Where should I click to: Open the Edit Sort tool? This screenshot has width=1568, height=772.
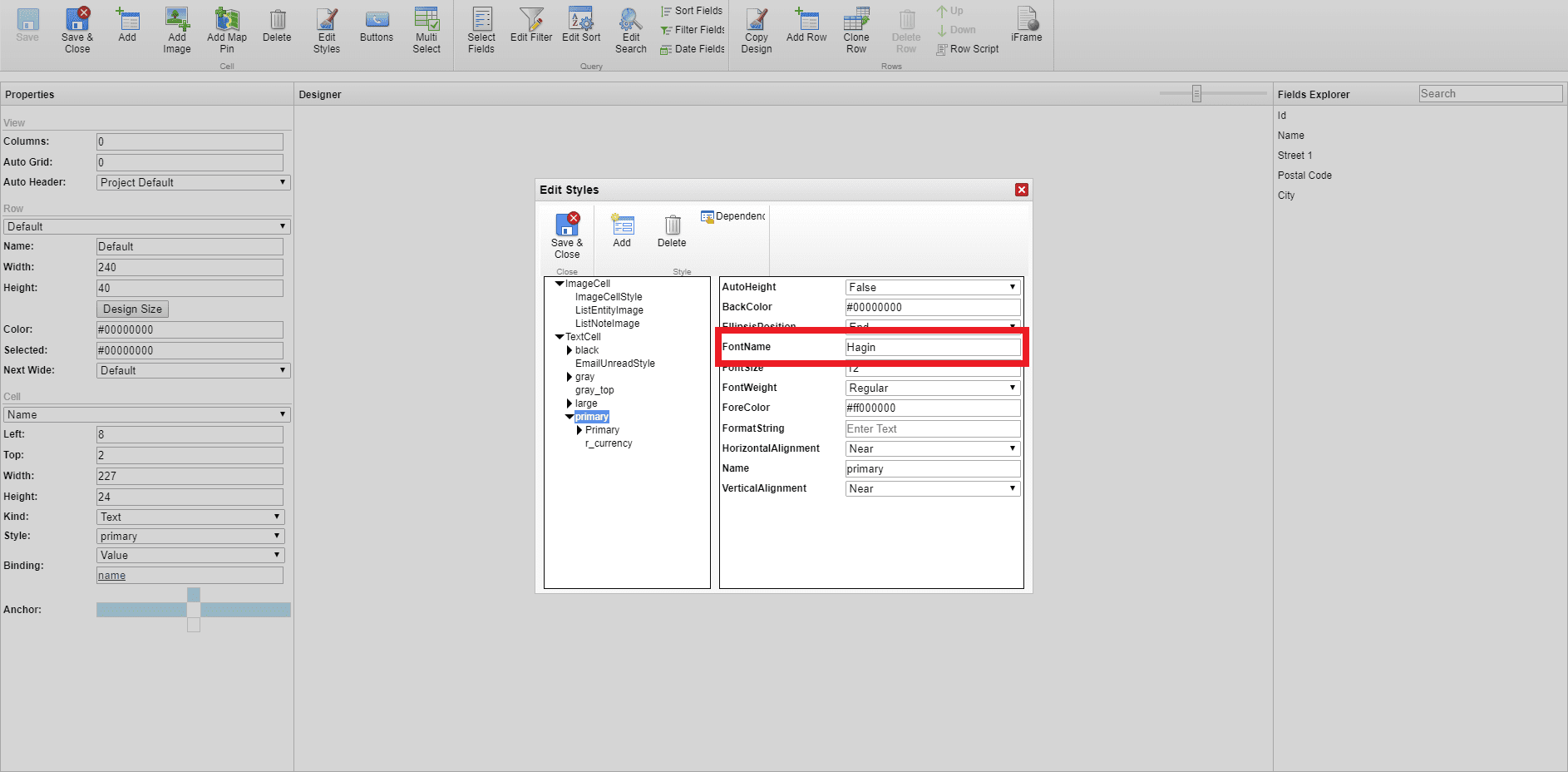[x=581, y=25]
